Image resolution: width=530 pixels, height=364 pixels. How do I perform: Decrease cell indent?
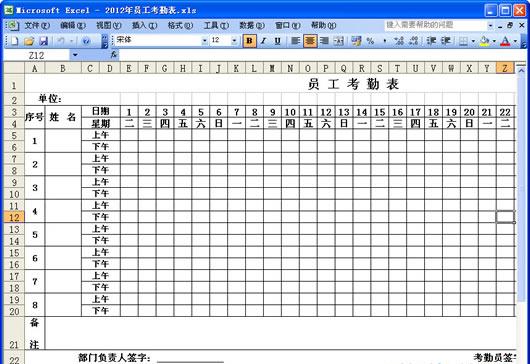(431, 41)
